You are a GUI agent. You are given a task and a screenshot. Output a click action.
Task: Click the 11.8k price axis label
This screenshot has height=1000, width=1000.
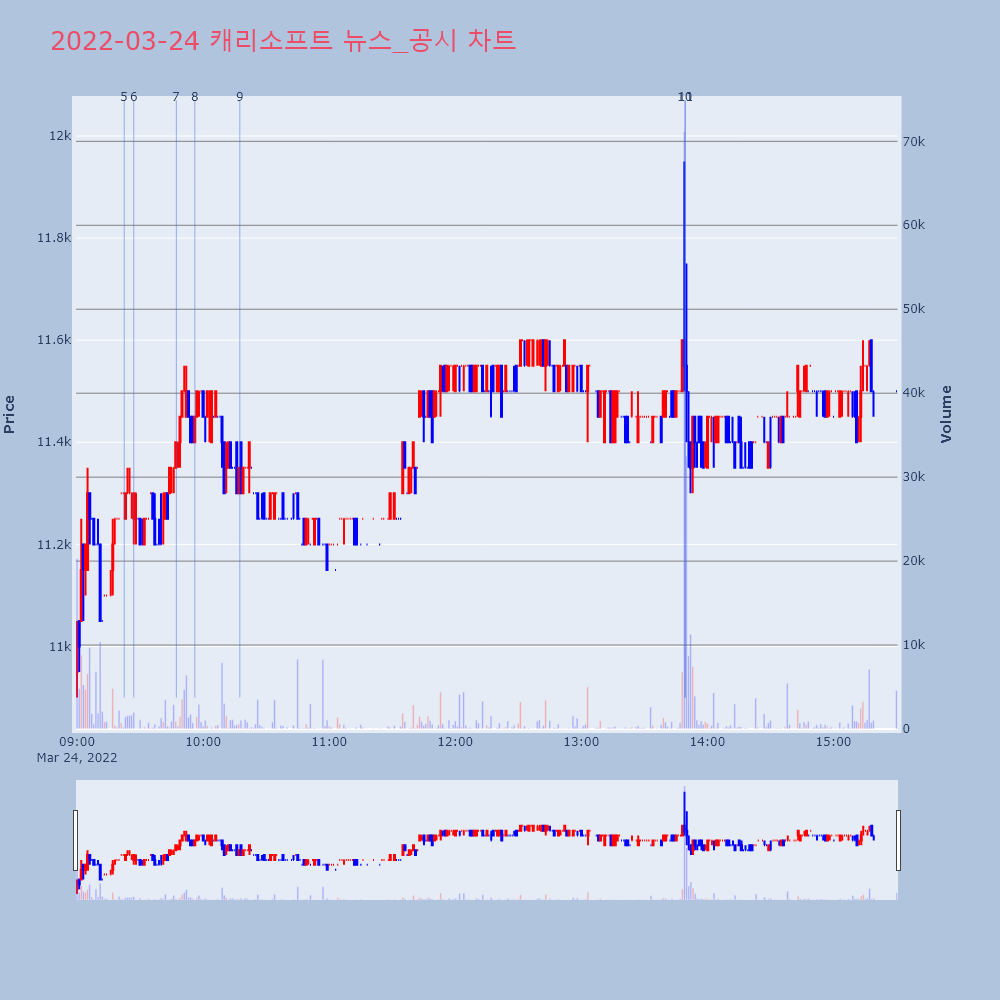pos(54,238)
